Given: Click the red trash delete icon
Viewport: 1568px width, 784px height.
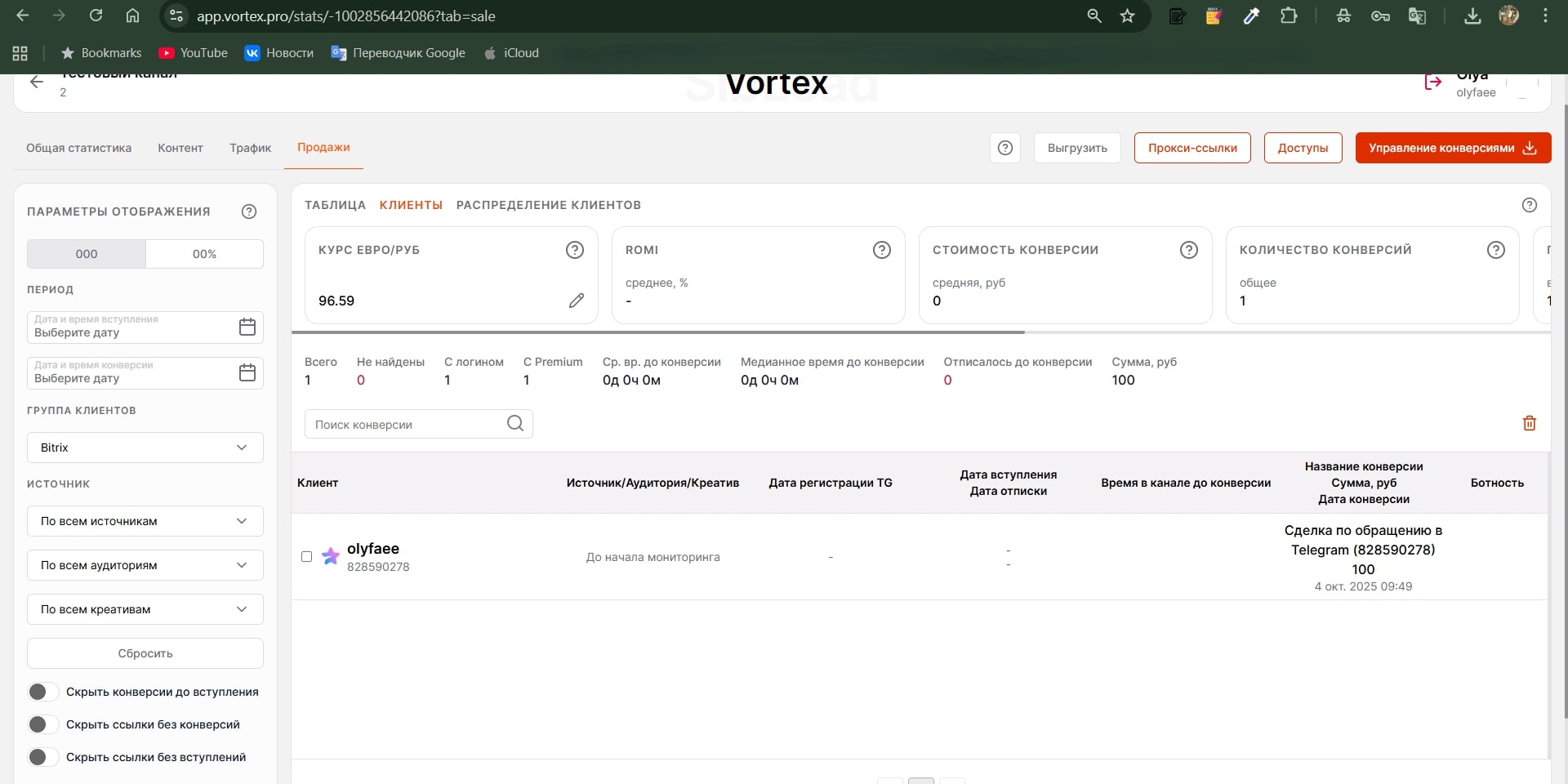Looking at the screenshot, I should pos(1529,423).
